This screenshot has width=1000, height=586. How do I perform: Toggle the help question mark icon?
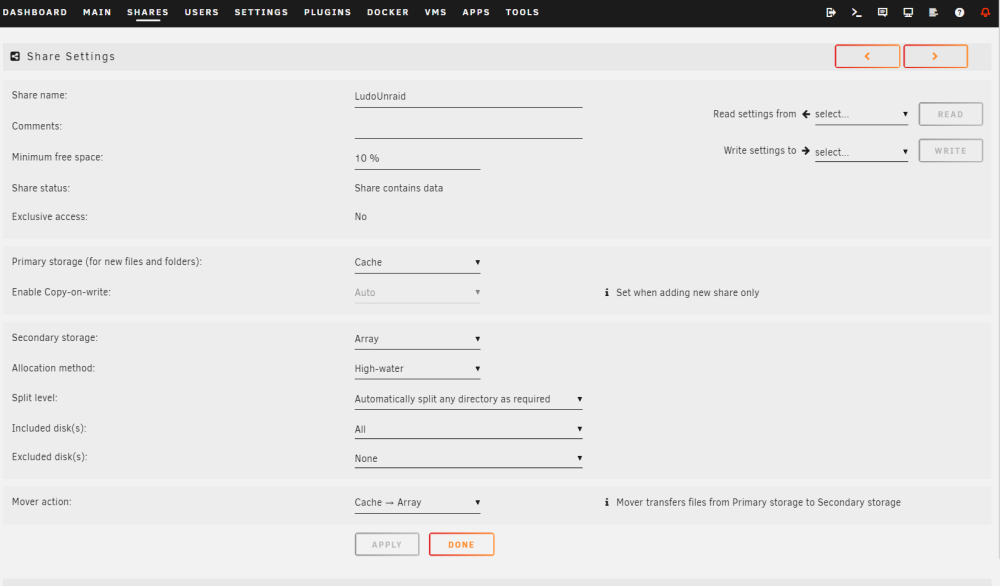(x=959, y=12)
